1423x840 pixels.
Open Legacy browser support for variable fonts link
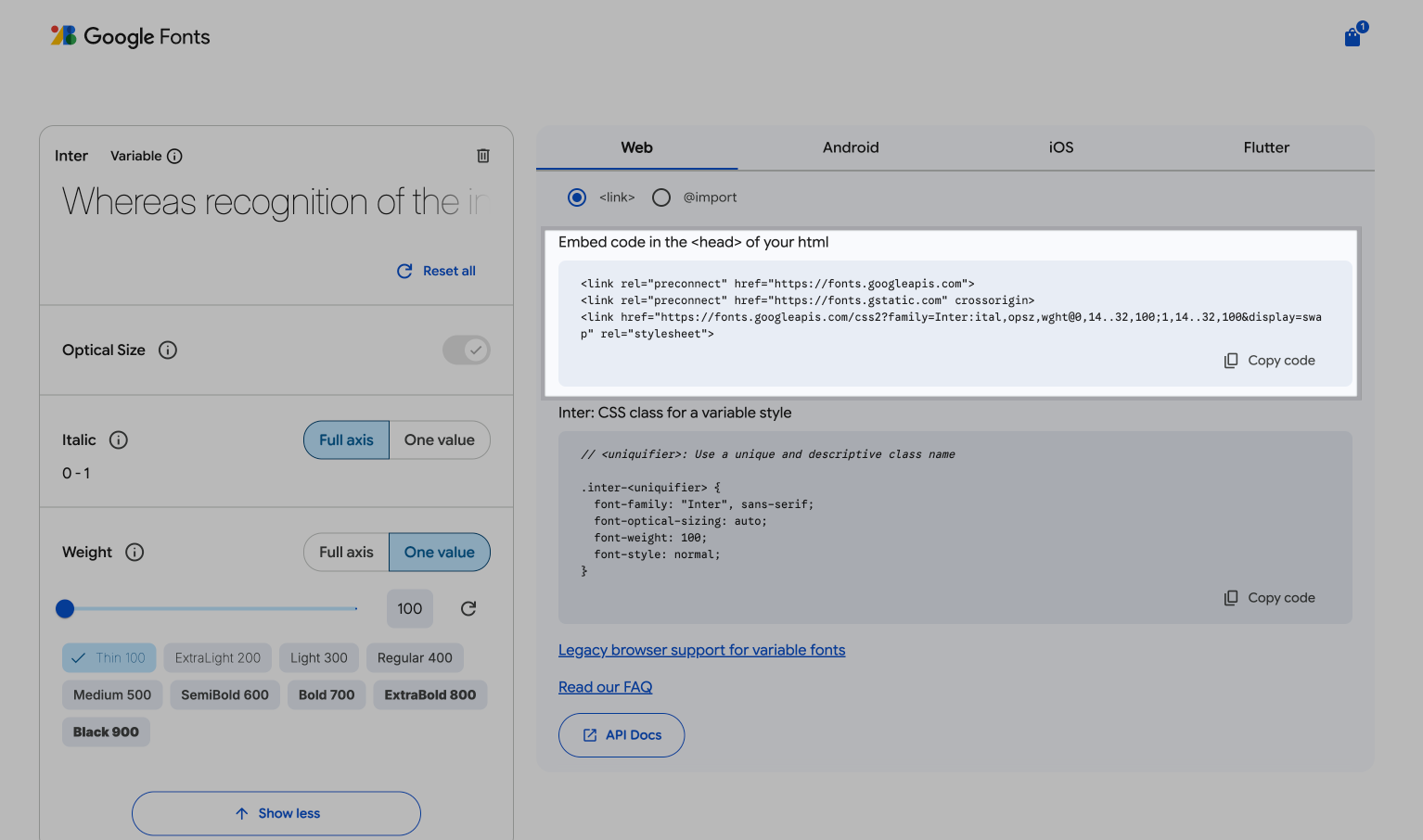pyautogui.click(x=701, y=650)
